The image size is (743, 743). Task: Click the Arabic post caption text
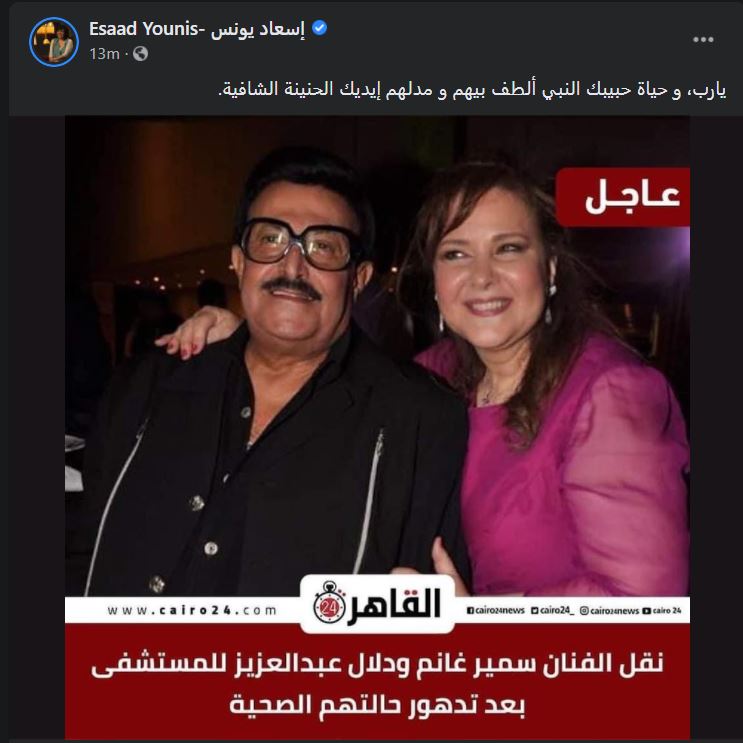pyautogui.click(x=472, y=90)
